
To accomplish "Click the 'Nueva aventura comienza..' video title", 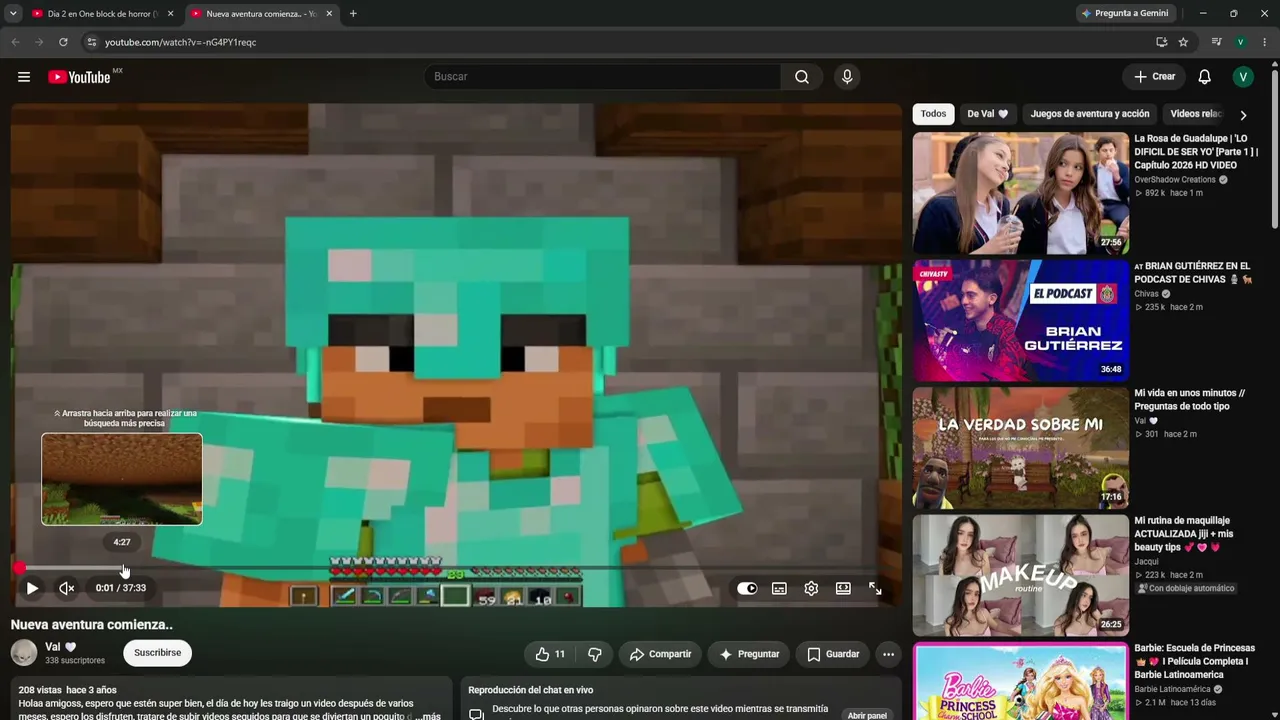I will pos(92,625).
